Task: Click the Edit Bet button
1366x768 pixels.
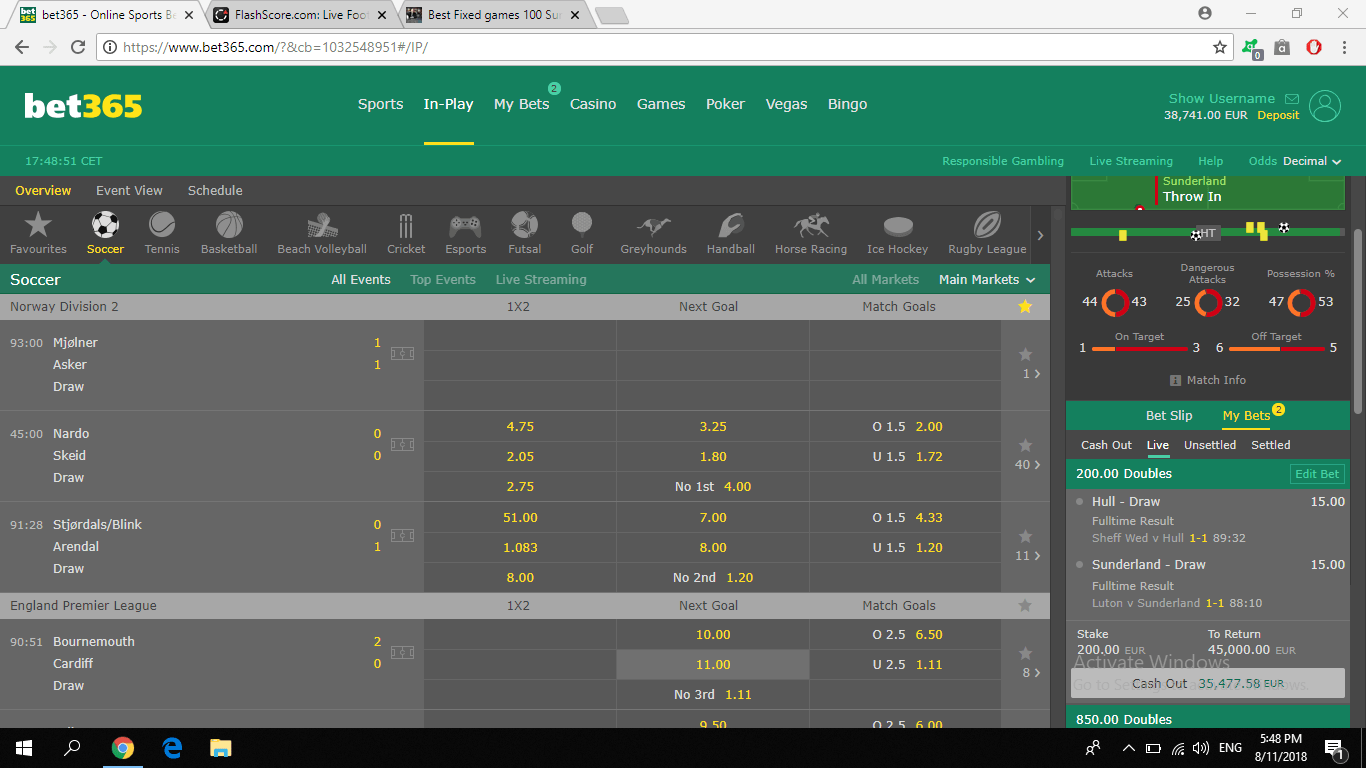Action: click(1317, 474)
